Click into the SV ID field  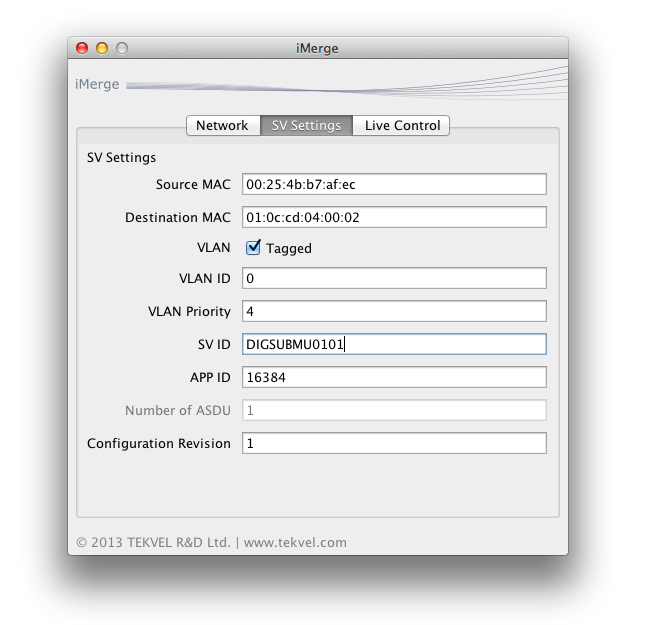pos(394,344)
